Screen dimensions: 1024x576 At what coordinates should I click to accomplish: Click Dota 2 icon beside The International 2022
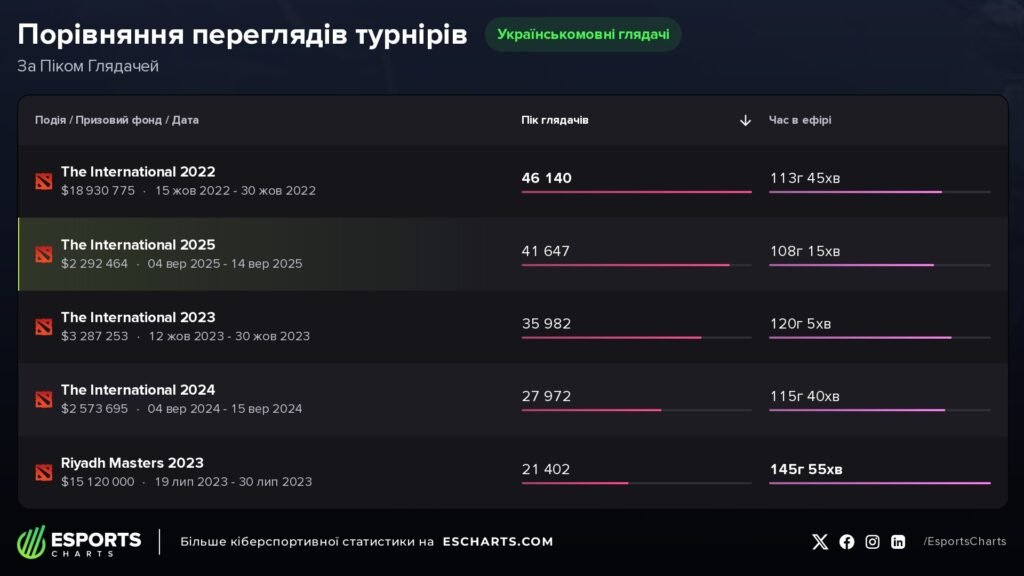pyautogui.click(x=43, y=181)
